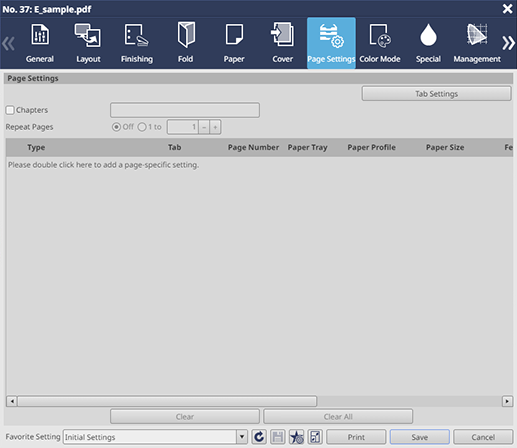This screenshot has height=448, width=517.
Task: Open the Layout settings icon
Action: [88, 35]
